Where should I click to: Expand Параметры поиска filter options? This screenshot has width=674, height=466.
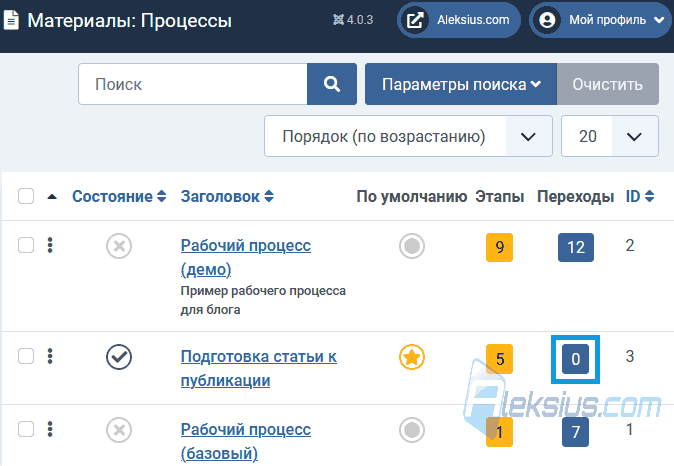[x=461, y=84]
